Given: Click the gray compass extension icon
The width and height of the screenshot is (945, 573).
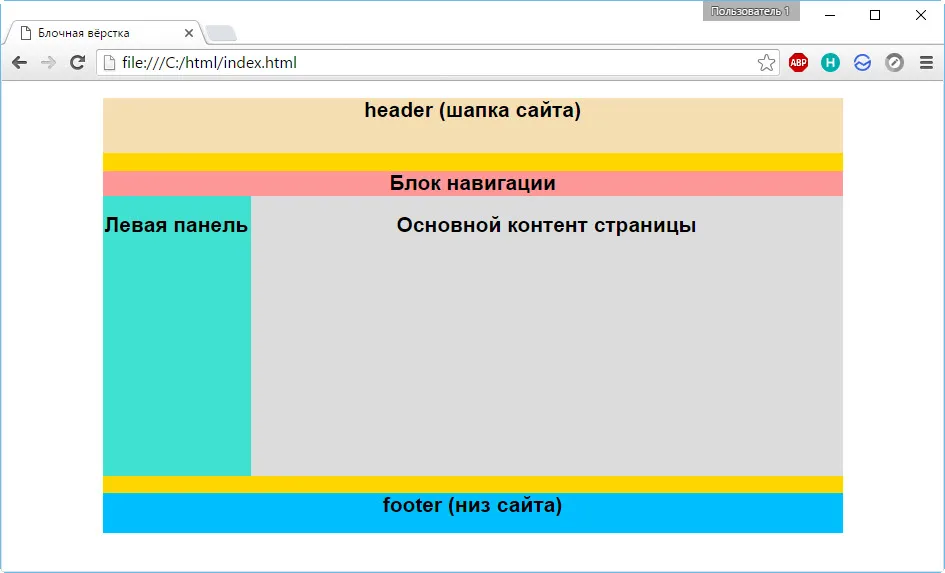Looking at the screenshot, I should (894, 63).
